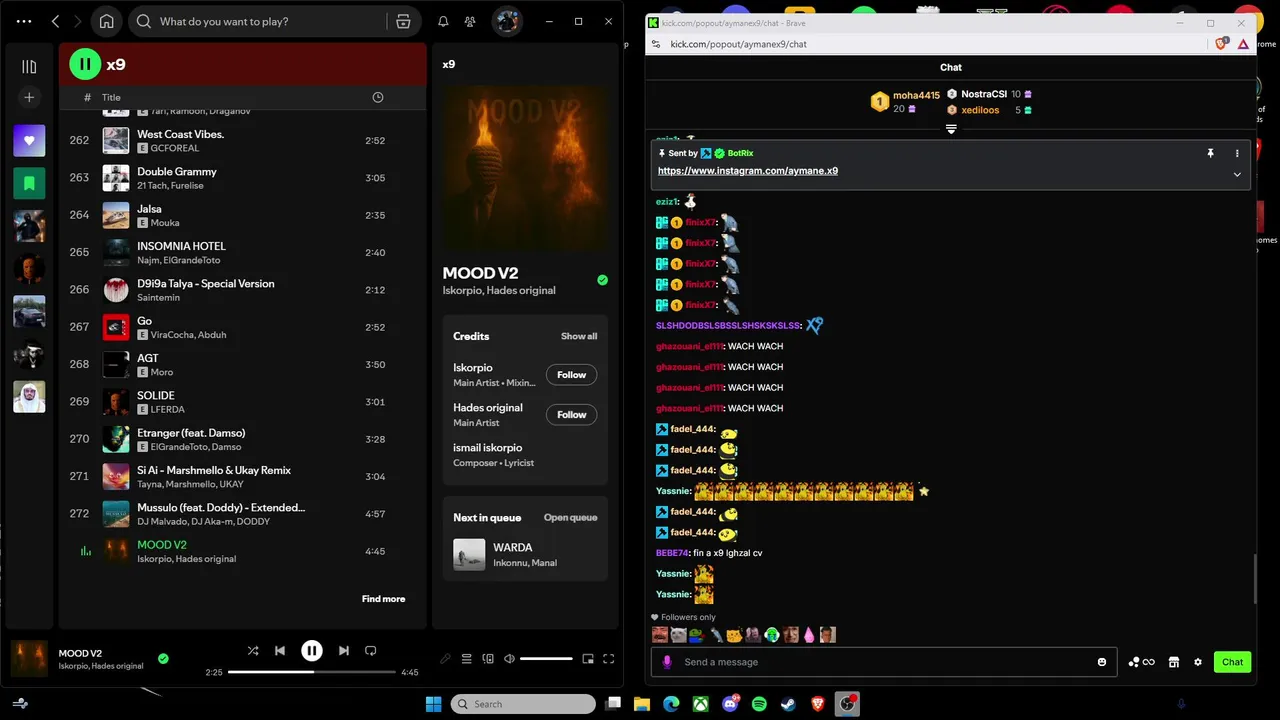Screen dimensions: 1280x720
Task: Toggle the saved checkmark next to MOOD V2 in the side panel
Action: (x=602, y=280)
